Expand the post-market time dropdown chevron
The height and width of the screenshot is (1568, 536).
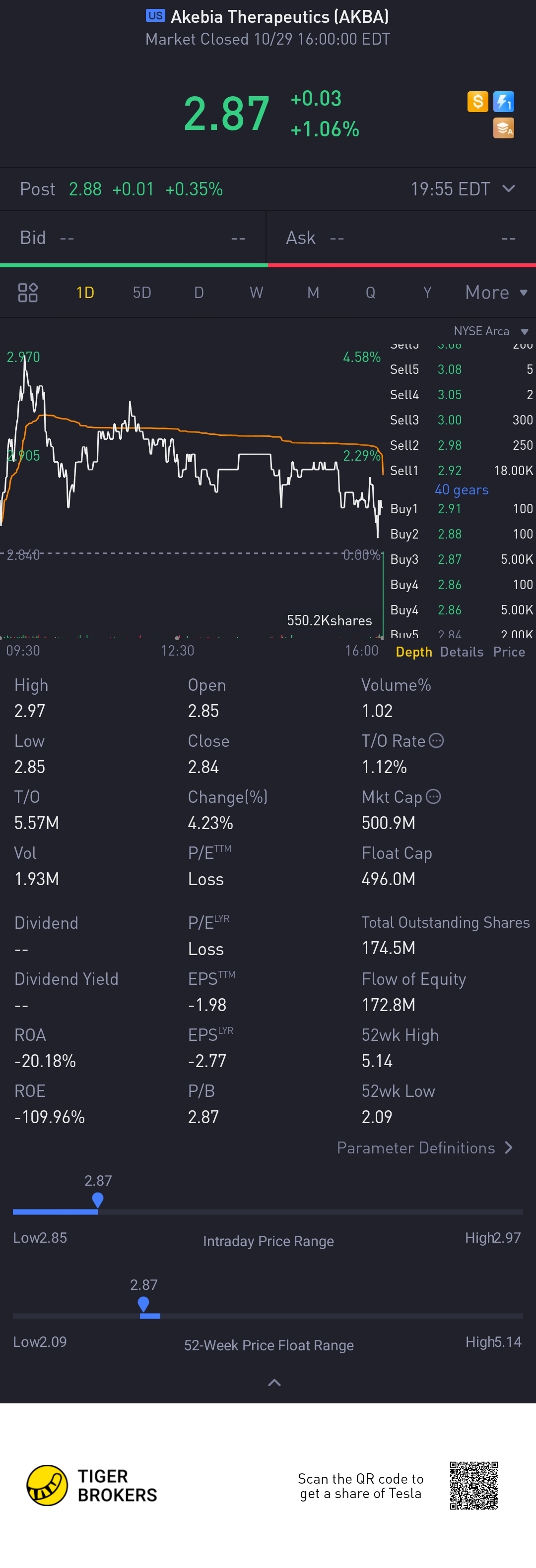(509, 189)
